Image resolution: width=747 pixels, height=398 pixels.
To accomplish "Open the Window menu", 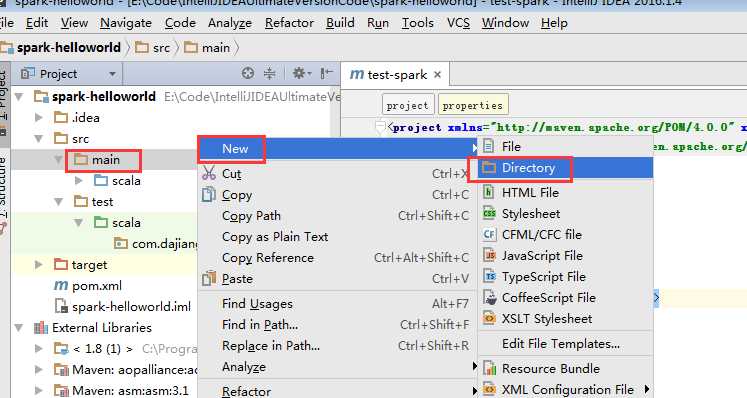I will pos(505,23).
